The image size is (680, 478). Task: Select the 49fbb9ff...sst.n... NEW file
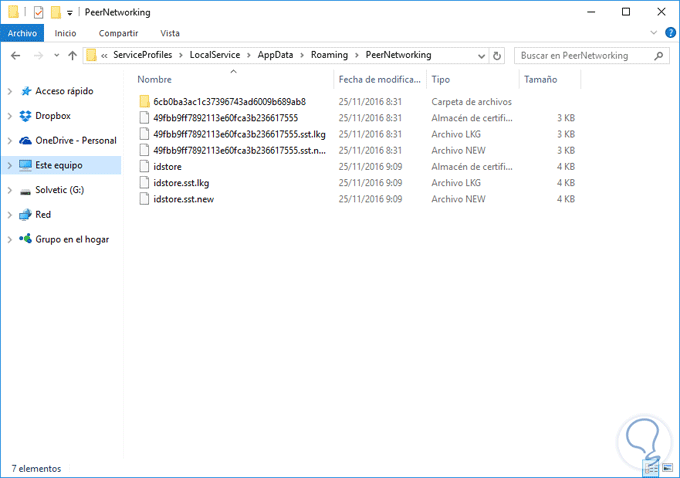point(239,151)
